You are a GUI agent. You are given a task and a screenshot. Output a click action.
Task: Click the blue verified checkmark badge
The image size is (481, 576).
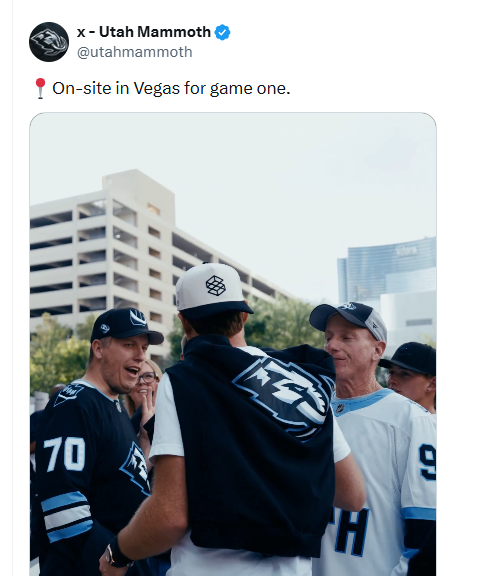(x=223, y=32)
